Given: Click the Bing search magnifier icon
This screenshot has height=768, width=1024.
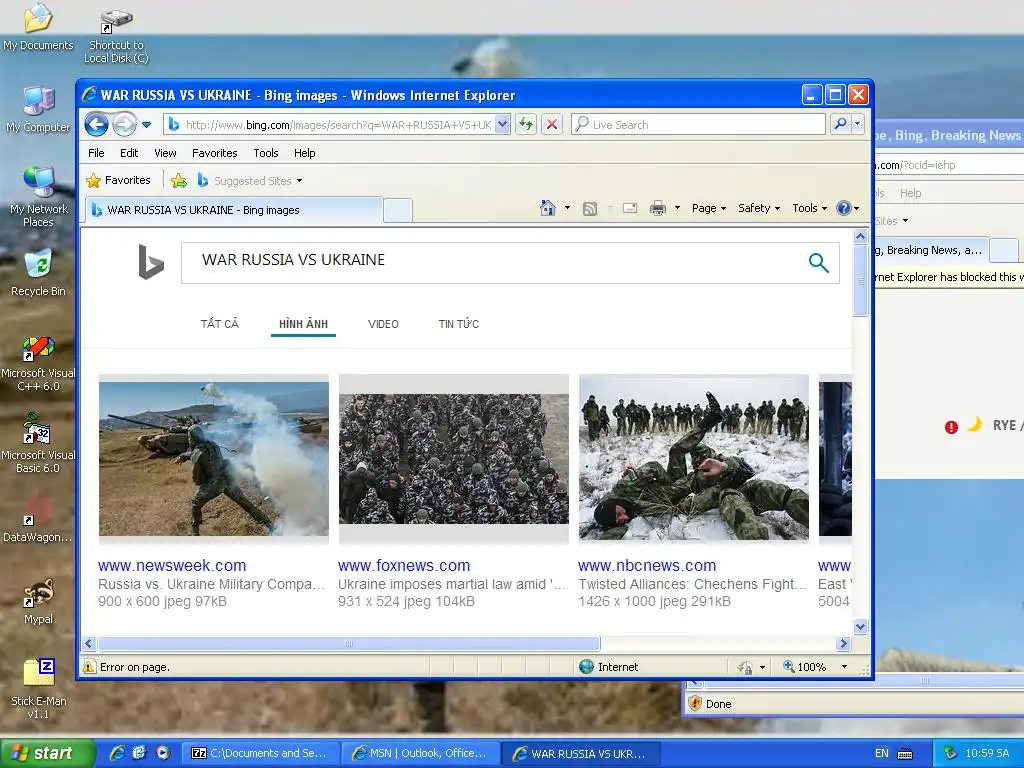Looking at the screenshot, I should [818, 263].
